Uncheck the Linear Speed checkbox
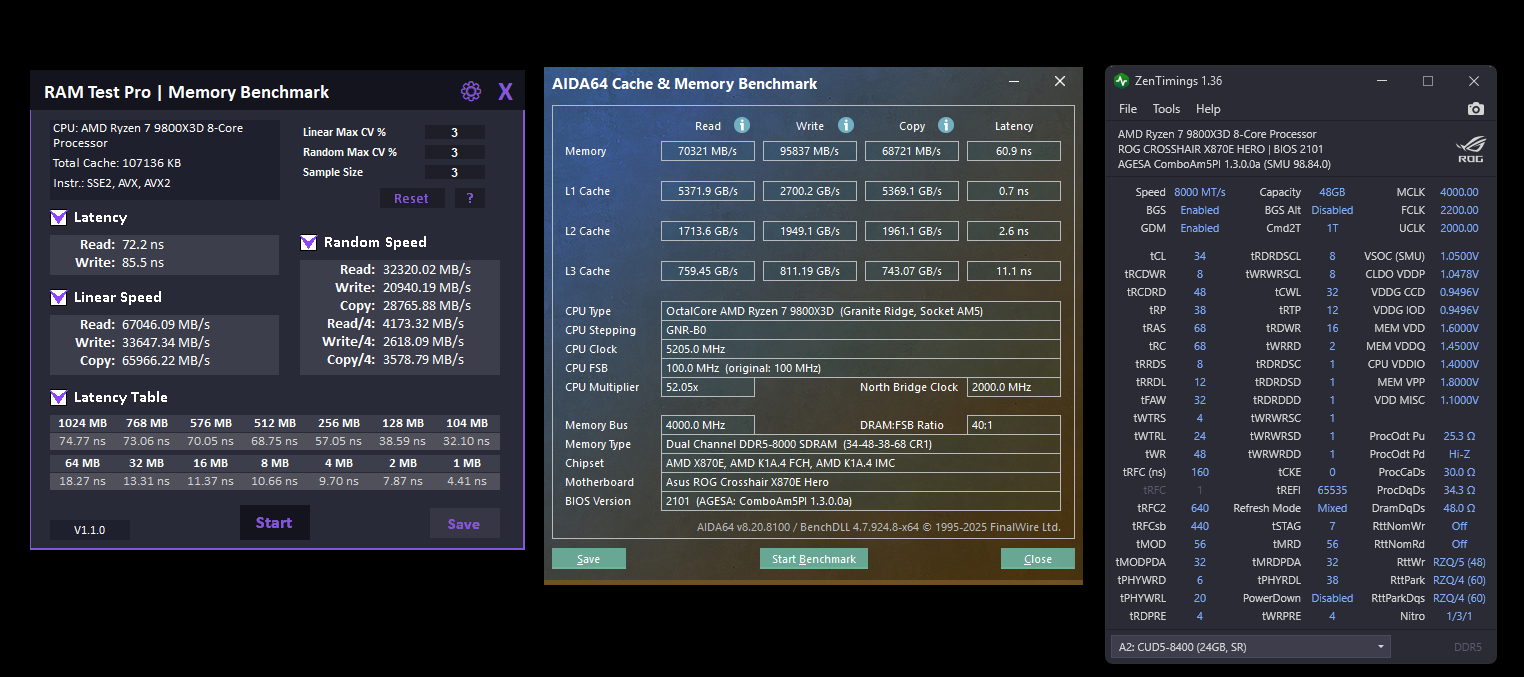 59,298
